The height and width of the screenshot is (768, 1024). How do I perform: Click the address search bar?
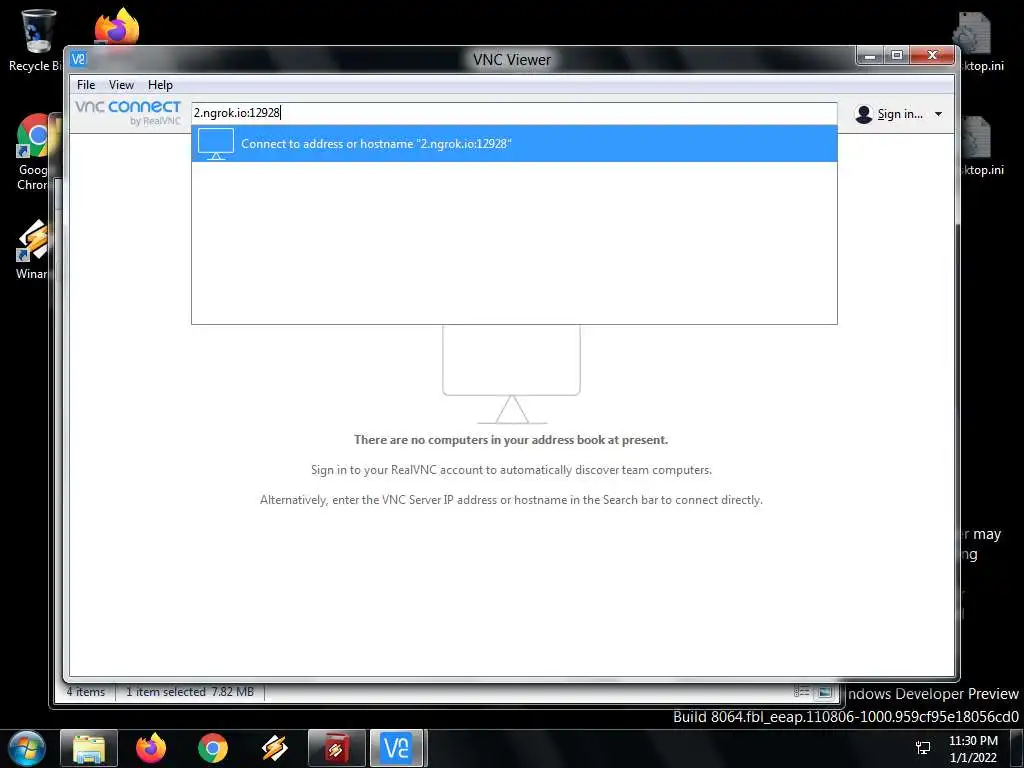coord(514,113)
